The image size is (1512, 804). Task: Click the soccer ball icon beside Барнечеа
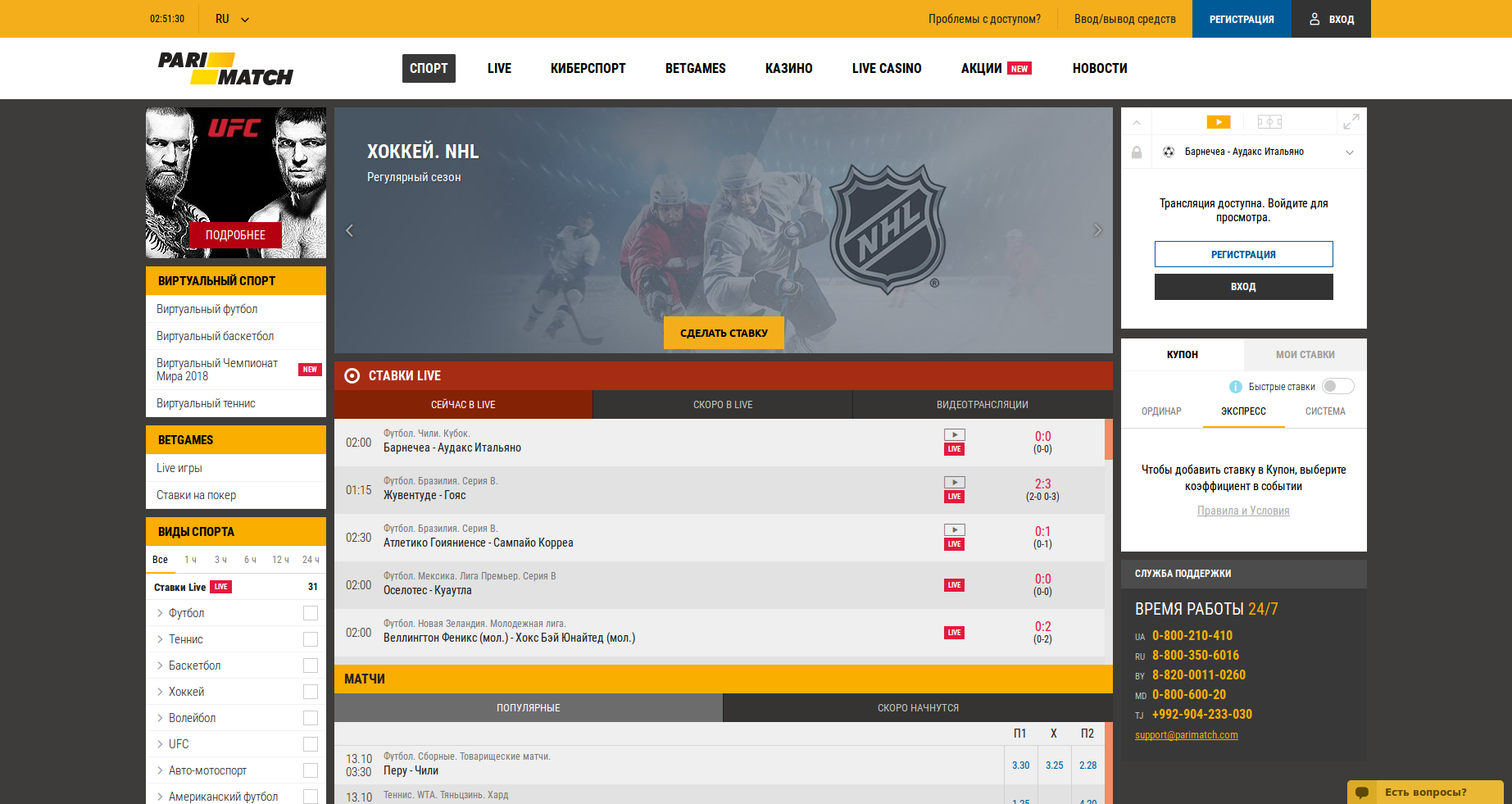tap(1169, 152)
